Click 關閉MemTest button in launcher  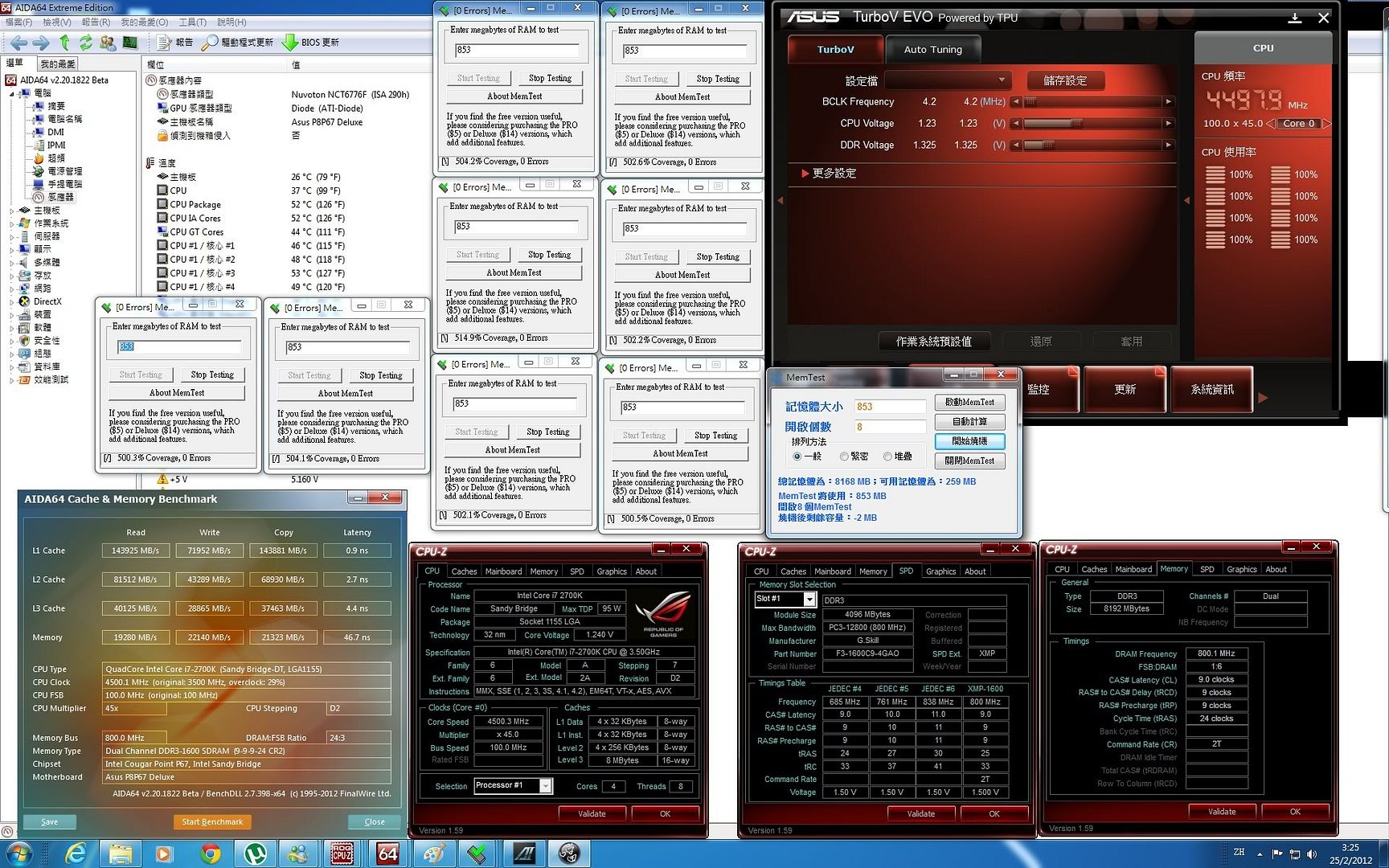pos(969,461)
